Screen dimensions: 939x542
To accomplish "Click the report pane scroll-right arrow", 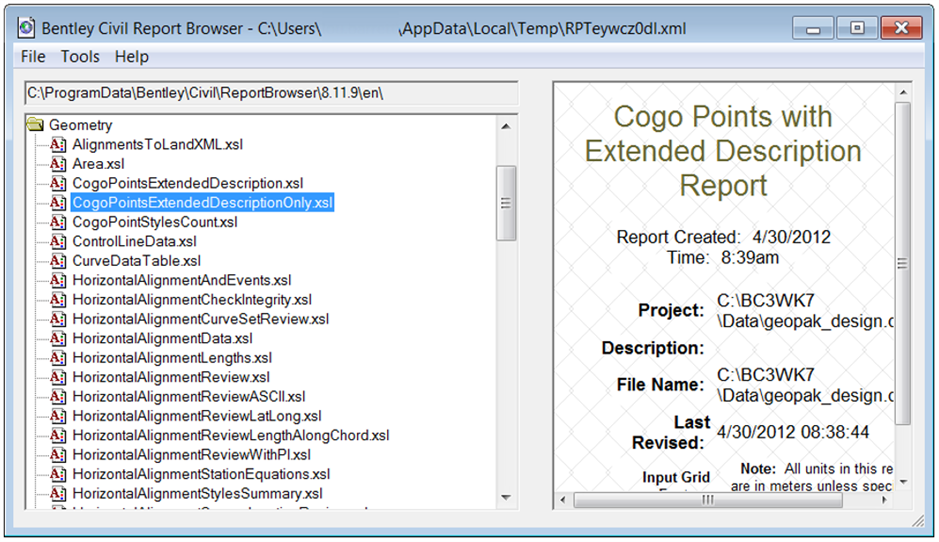I will pyautogui.click(x=885, y=499).
